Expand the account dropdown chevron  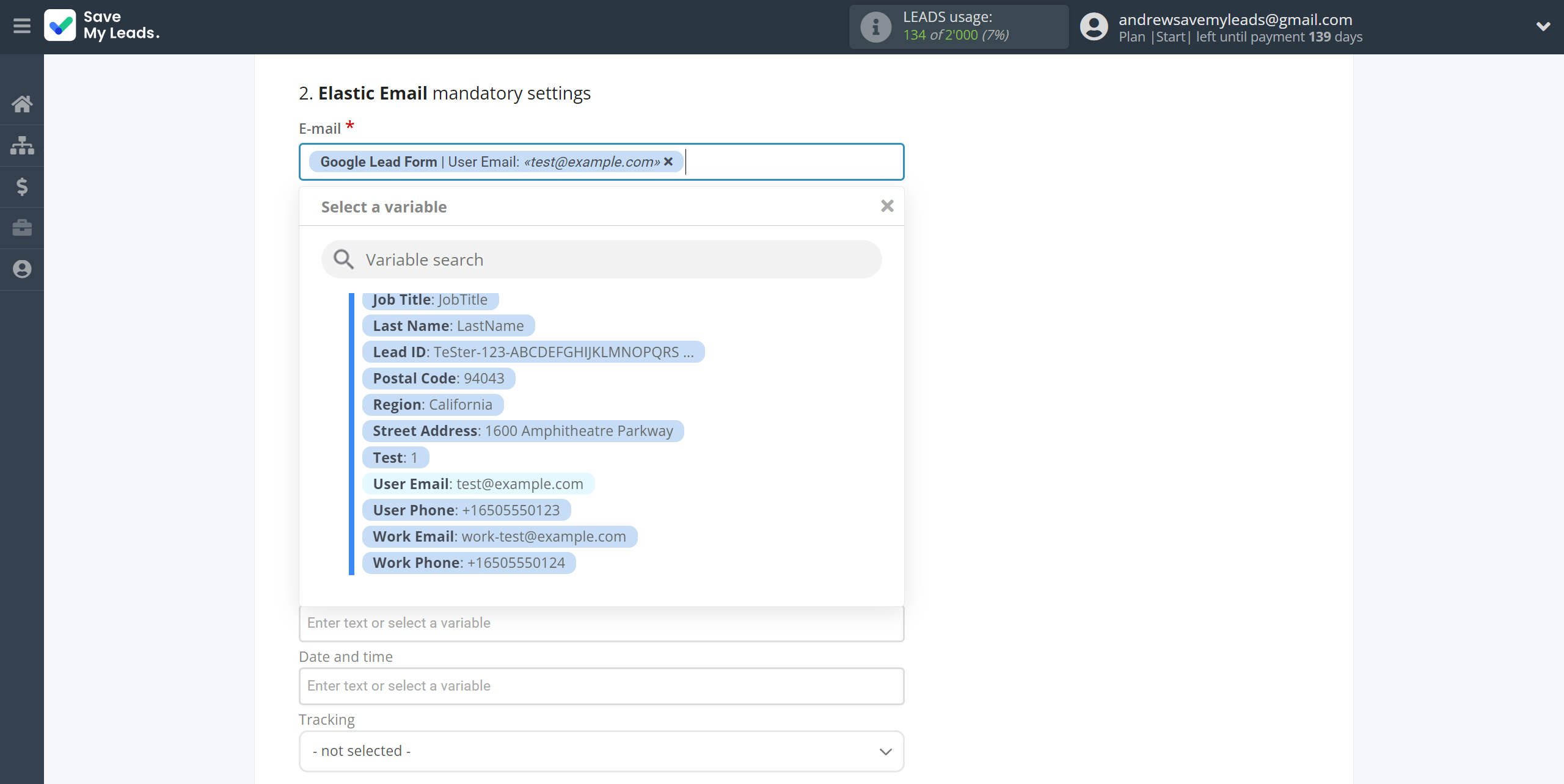coord(1543,26)
